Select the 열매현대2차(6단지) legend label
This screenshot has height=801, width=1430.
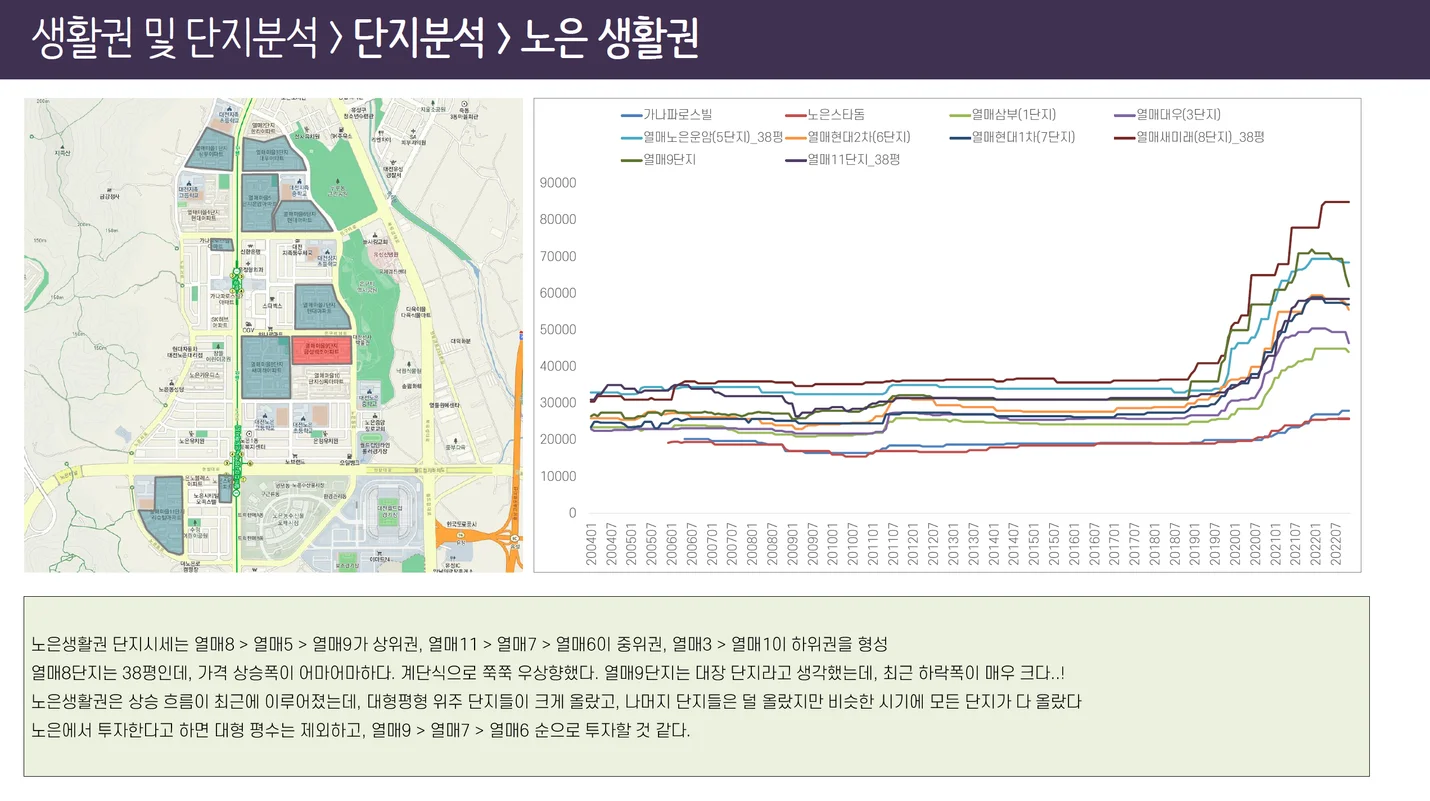pos(858,137)
